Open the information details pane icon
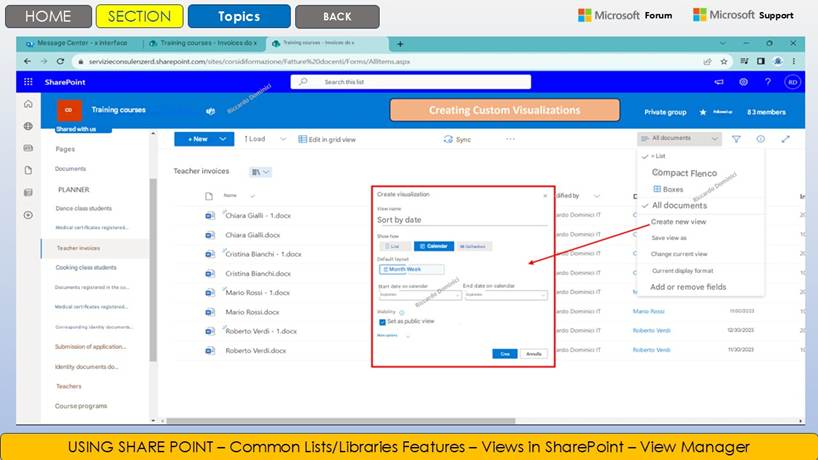The width and height of the screenshot is (818, 460). (761, 139)
